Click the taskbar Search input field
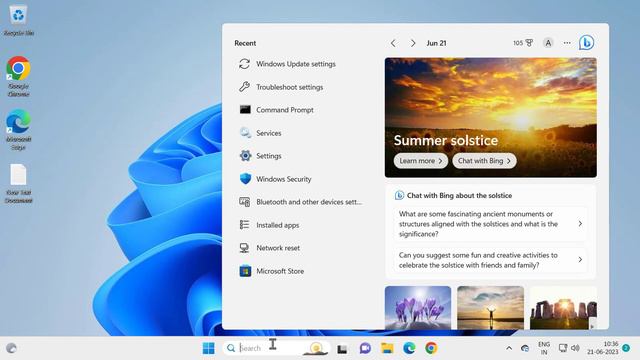Viewport: 640px width, 360px height. (x=276, y=348)
